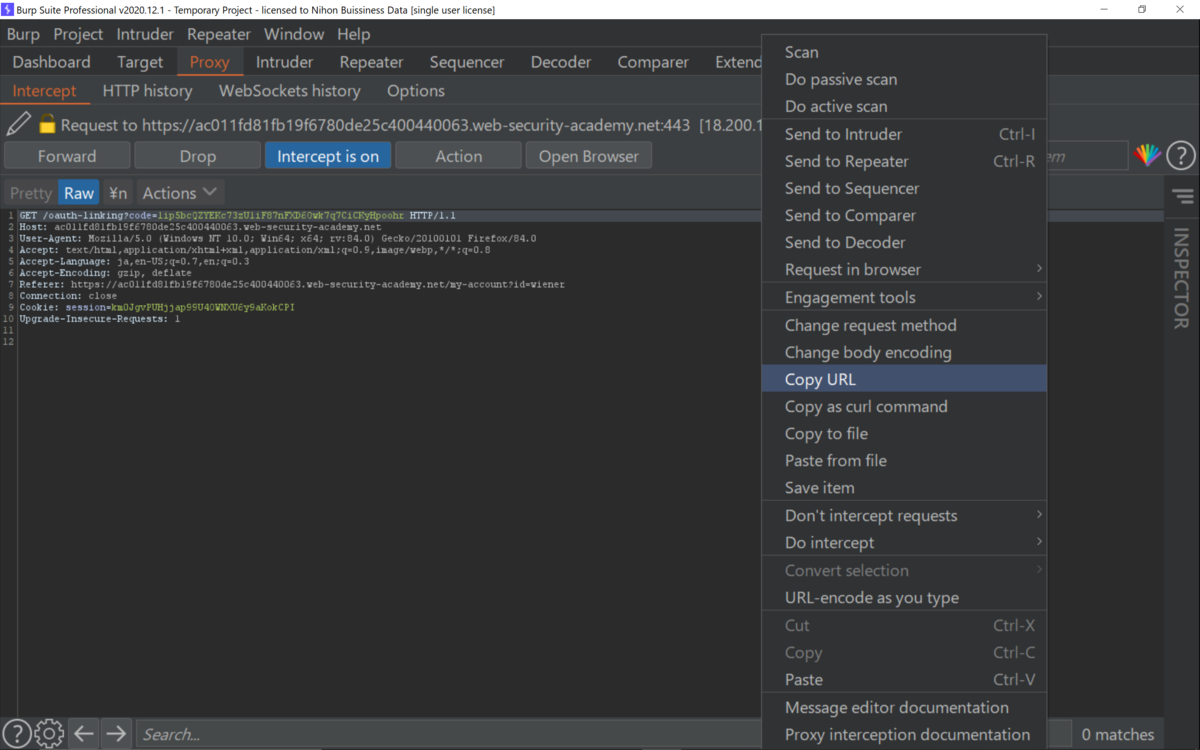Open the WebSockets history subtab
Screen dimensions: 1200x750
[x=290, y=90]
